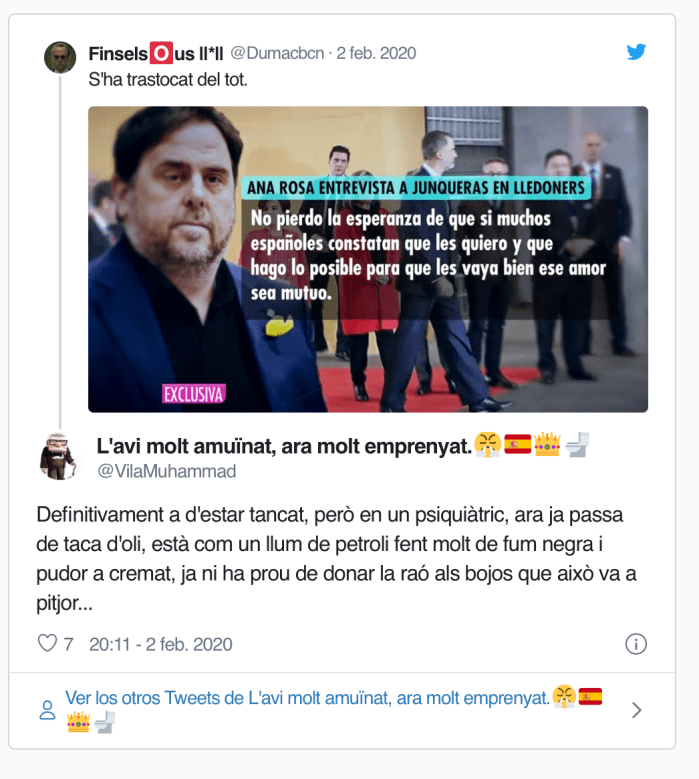699x779 pixels.
Task: Open the @Dumacbcn handle link
Action: tap(277, 53)
